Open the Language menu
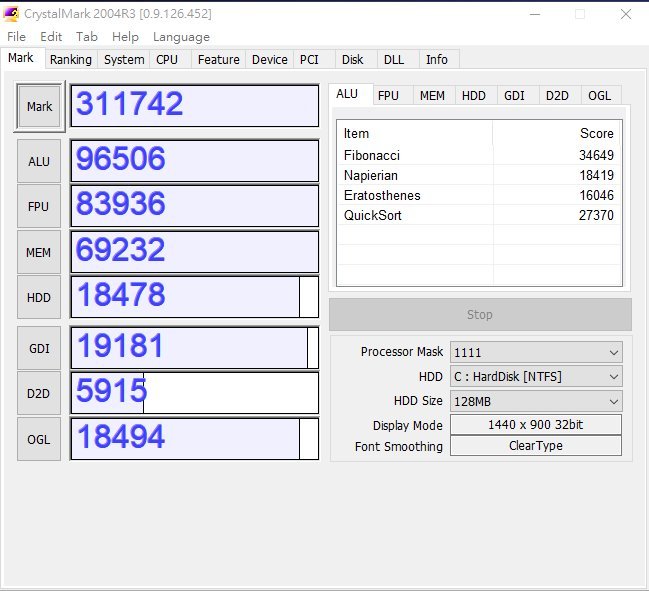 (181, 37)
